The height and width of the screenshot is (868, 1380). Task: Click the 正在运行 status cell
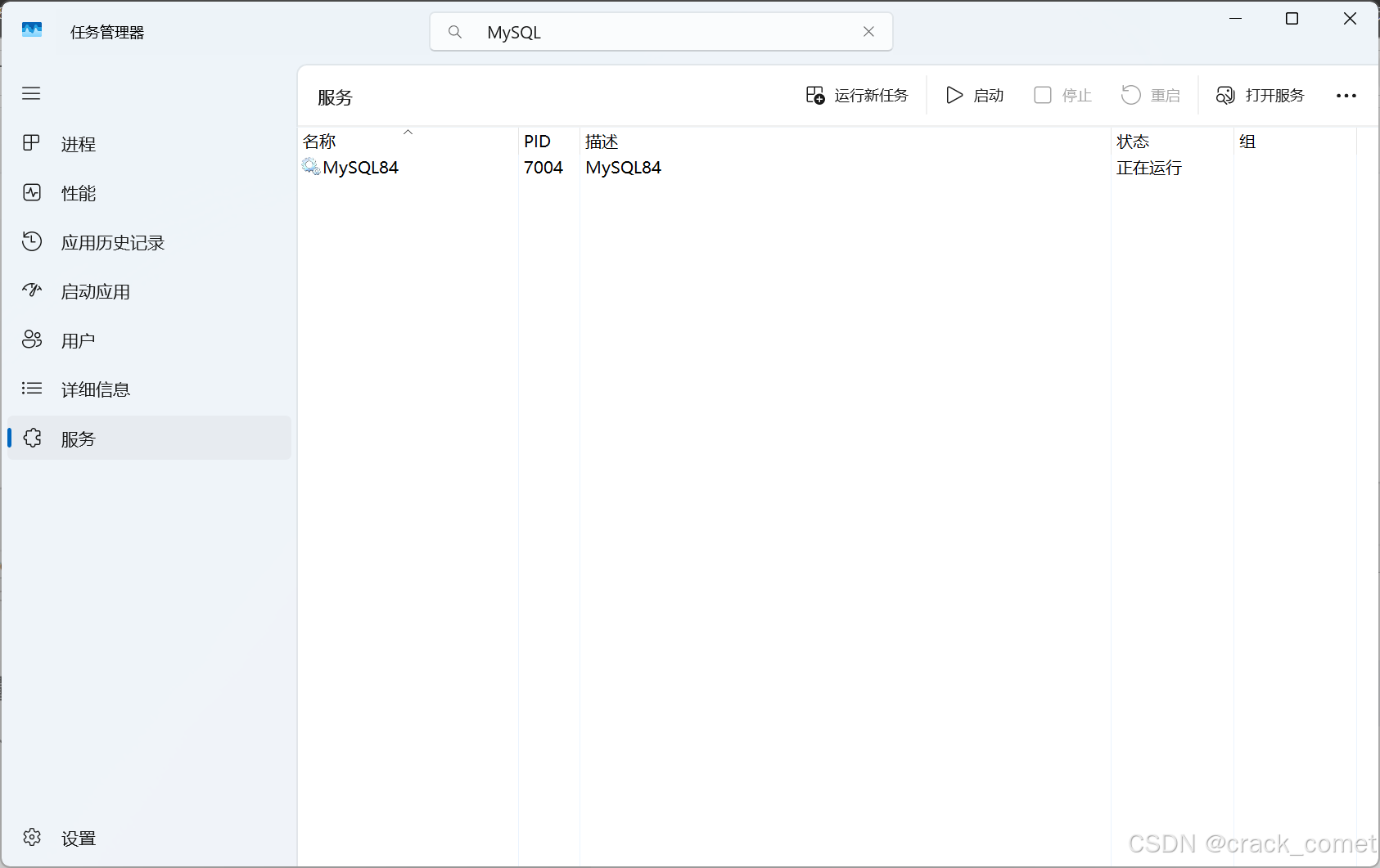1149,168
